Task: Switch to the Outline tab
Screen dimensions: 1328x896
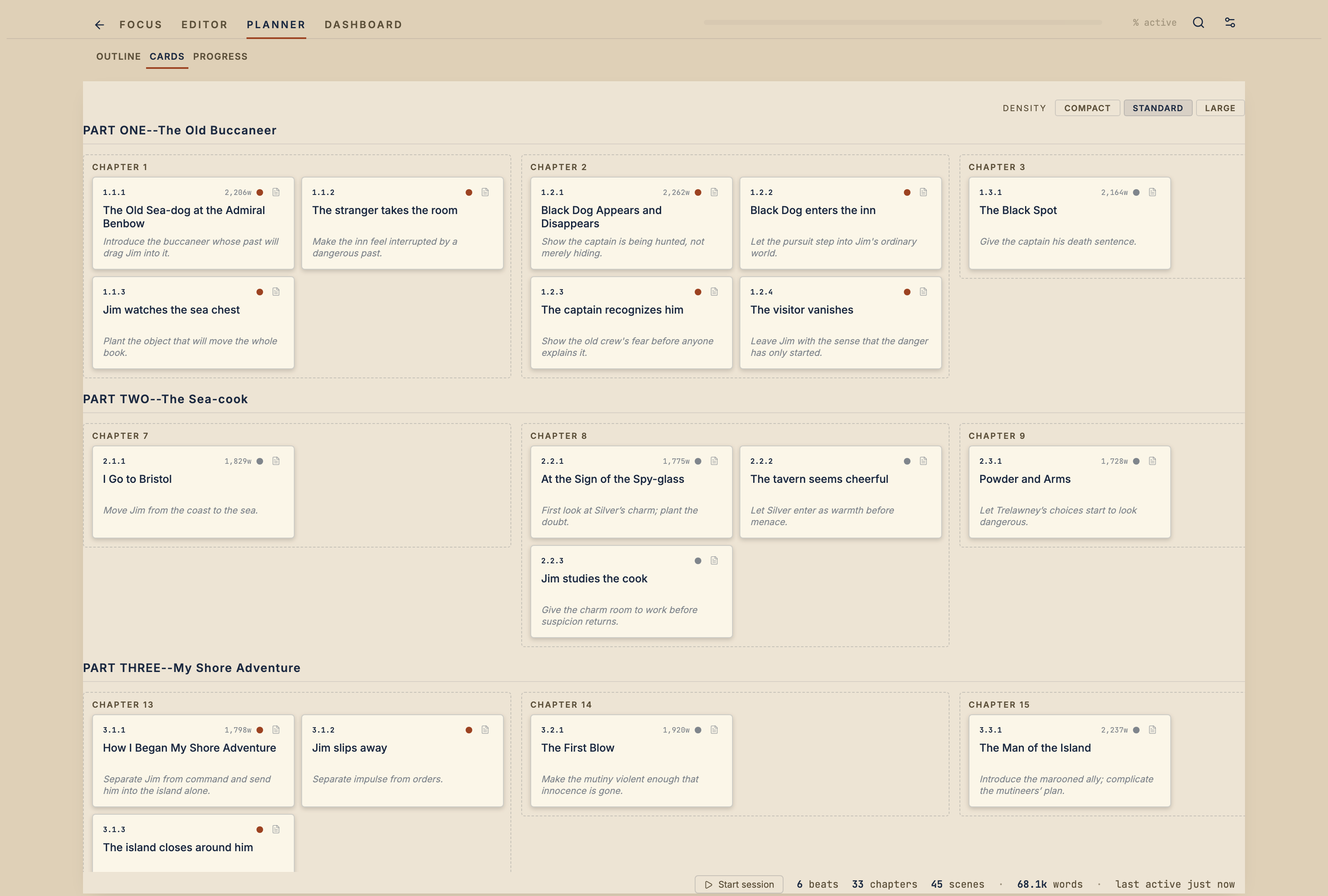Action: click(118, 56)
